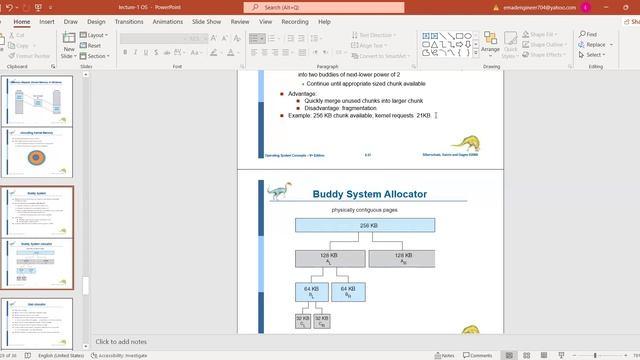Open the Animations tab
Viewport: 640px width, 360px height.
point(167,22)
